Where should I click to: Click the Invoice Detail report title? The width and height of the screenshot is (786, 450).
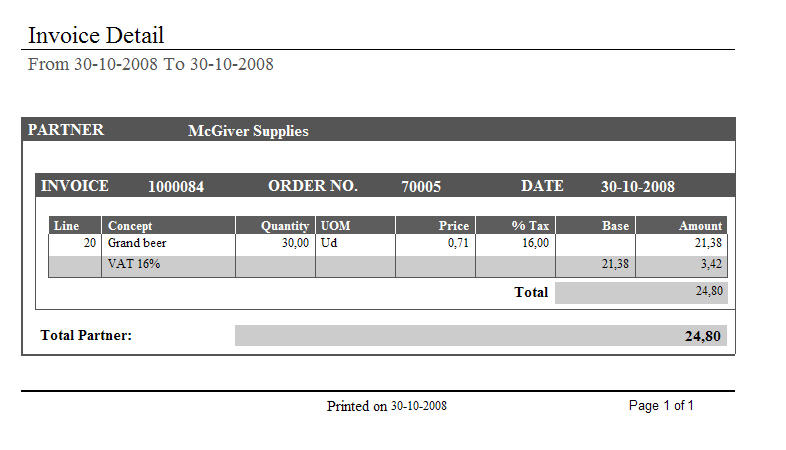(x=96, y=36)
